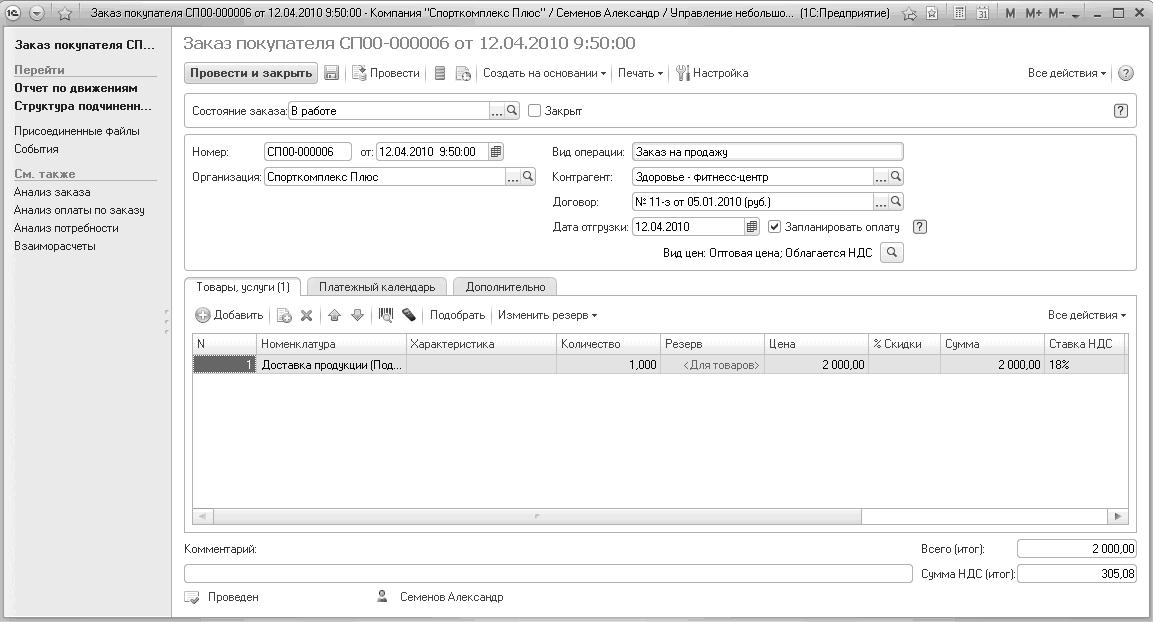Open the calendar icon in the title bar
Screen dimensions: 1153x622
982,13
